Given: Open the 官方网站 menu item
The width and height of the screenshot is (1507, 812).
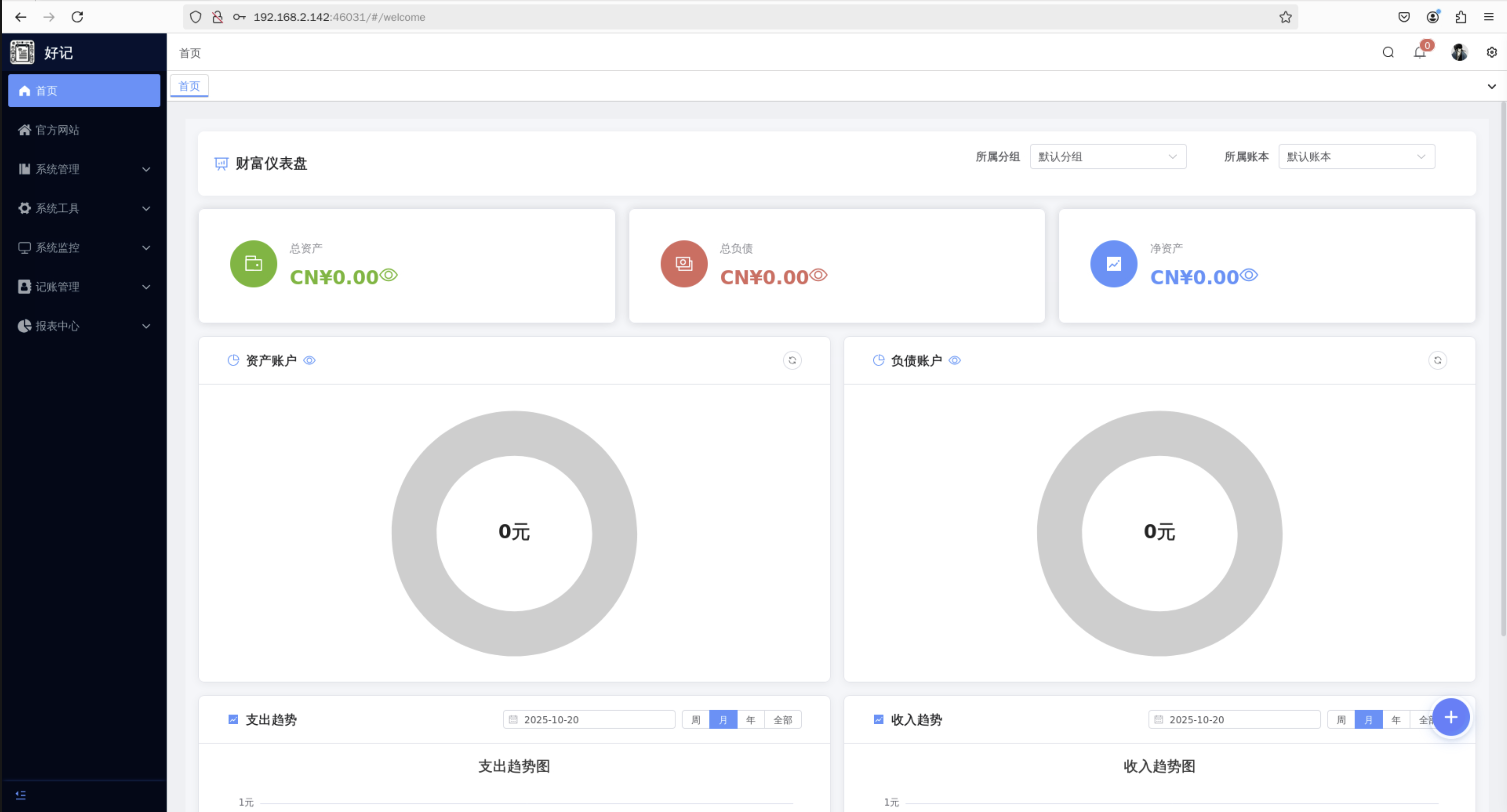Looking at the screenshot, I should 57,130.
